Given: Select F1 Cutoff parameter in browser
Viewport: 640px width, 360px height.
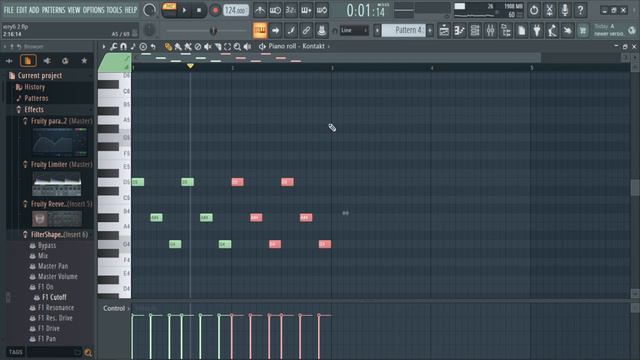Looking at the screenshot, I should tap(54, 297).
